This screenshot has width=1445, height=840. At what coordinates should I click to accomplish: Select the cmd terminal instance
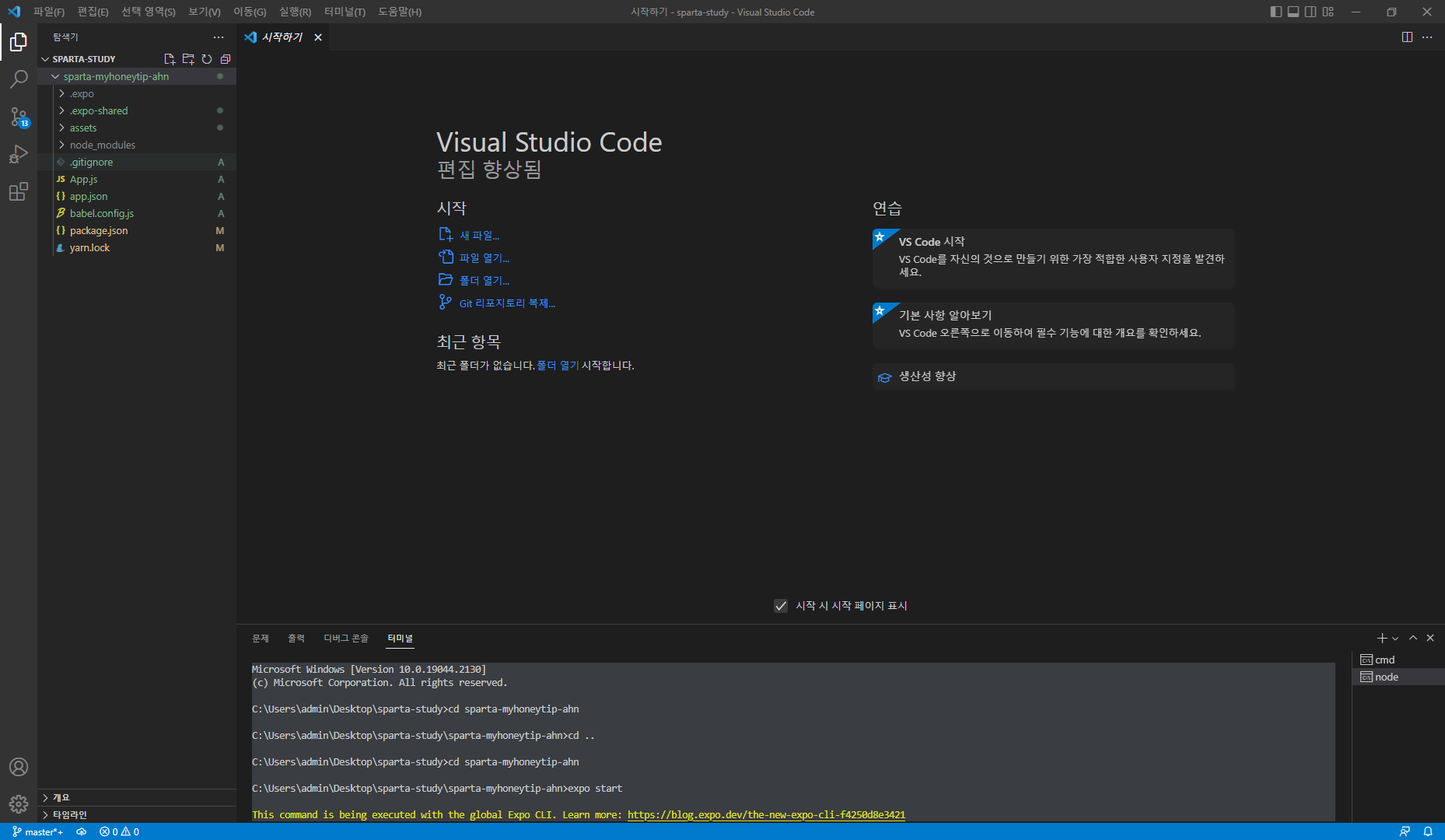tap(1398, 660)
